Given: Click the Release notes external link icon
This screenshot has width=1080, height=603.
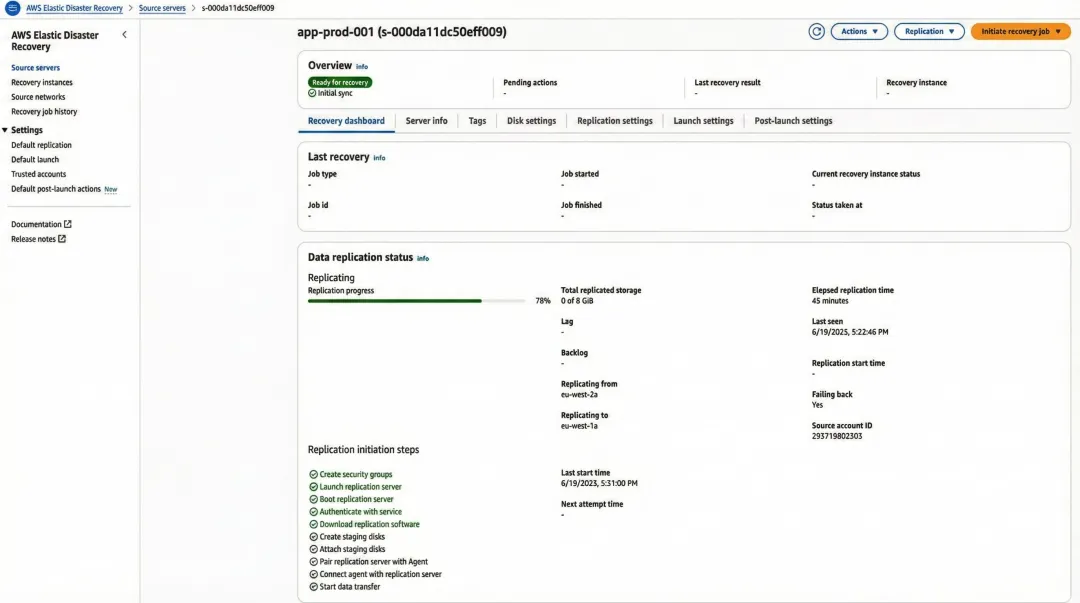Looking at the screenshot, I should coord(63,238).
